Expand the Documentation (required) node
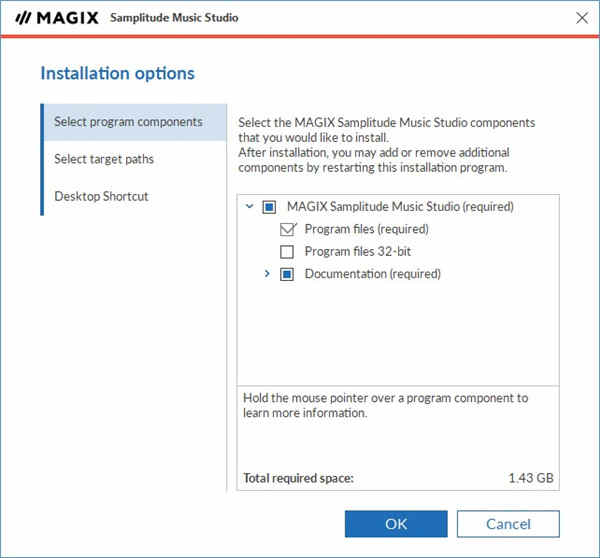 pos(267,274)
